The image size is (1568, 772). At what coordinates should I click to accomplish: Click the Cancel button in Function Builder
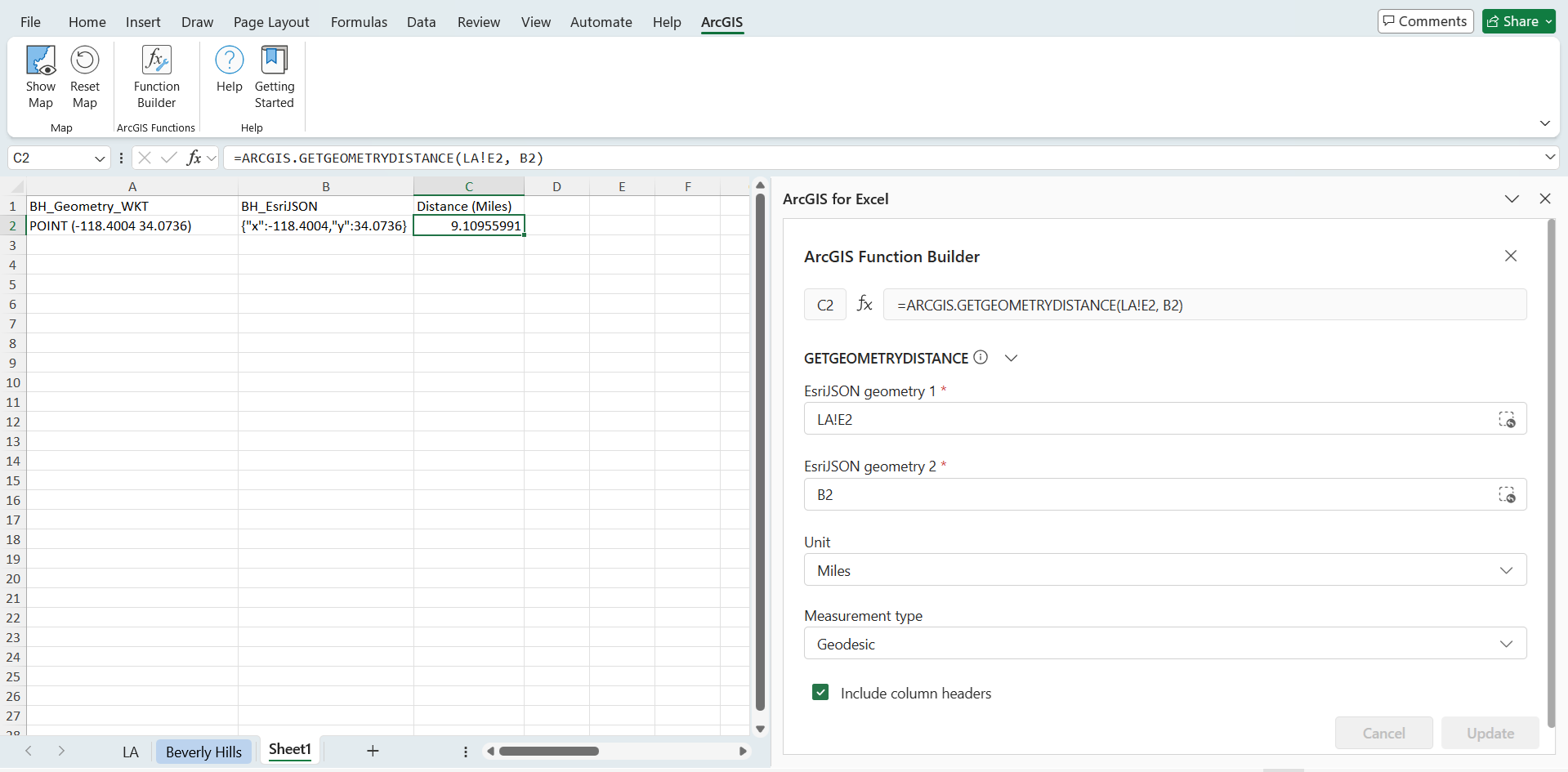[1383, 733]
